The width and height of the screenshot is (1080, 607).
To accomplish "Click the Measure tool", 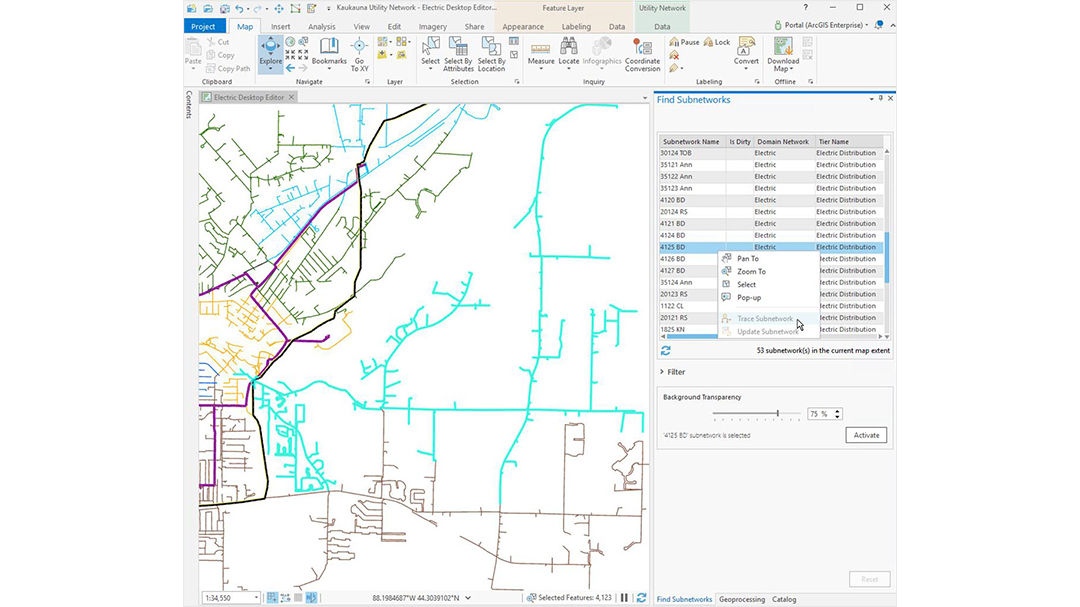I will coord(541,53).
